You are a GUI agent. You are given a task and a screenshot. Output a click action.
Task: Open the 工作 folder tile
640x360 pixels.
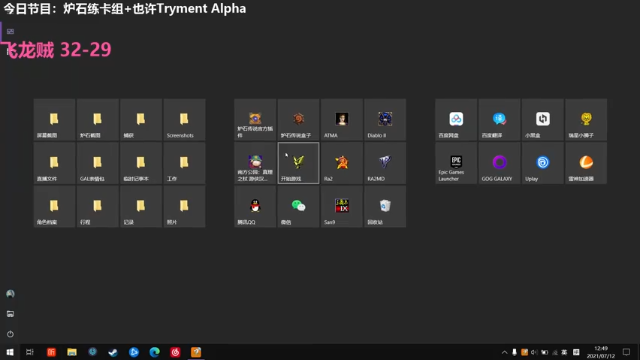point(184,163)
